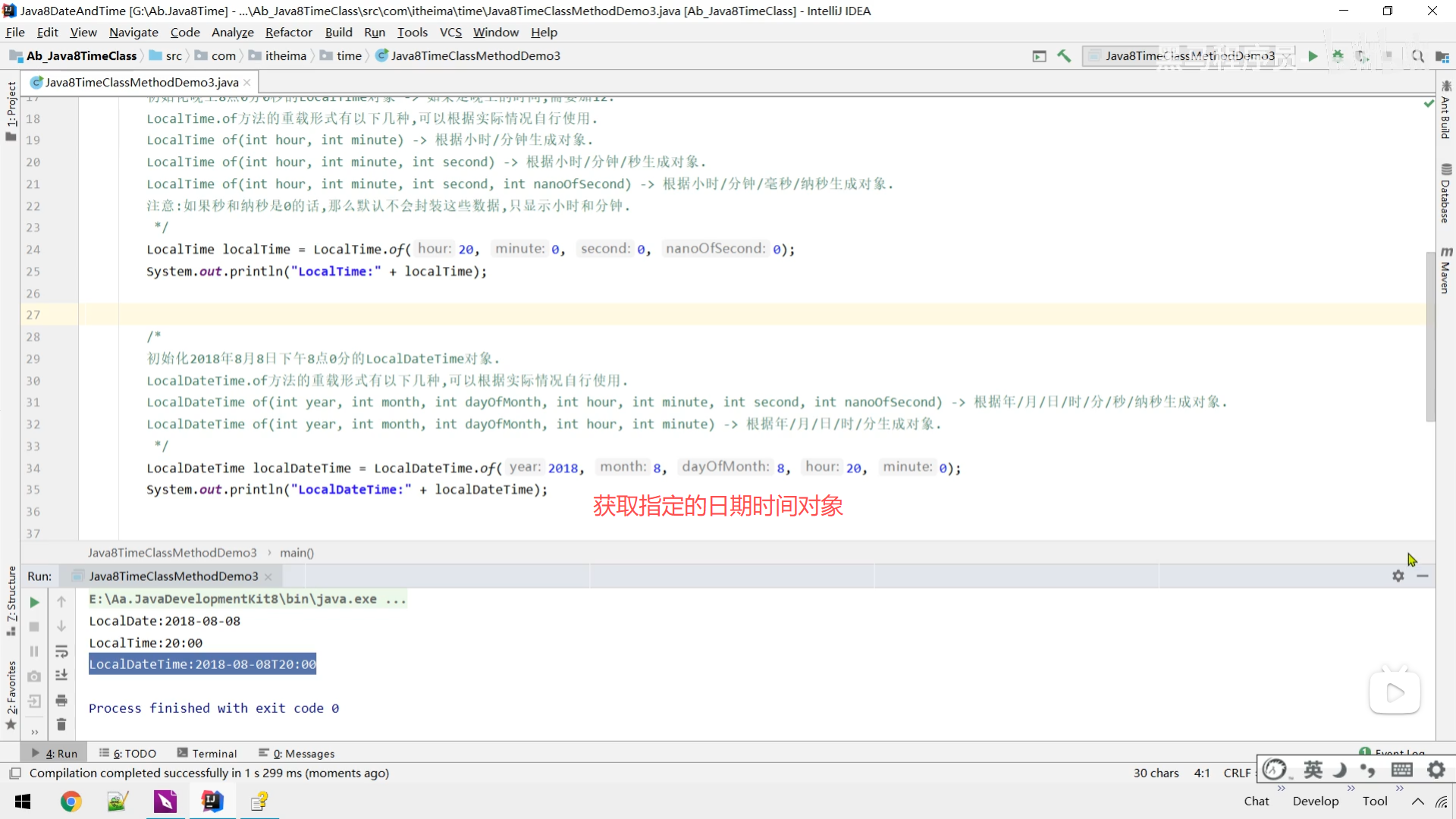Run the program with the toolbar play icon

1313,56
